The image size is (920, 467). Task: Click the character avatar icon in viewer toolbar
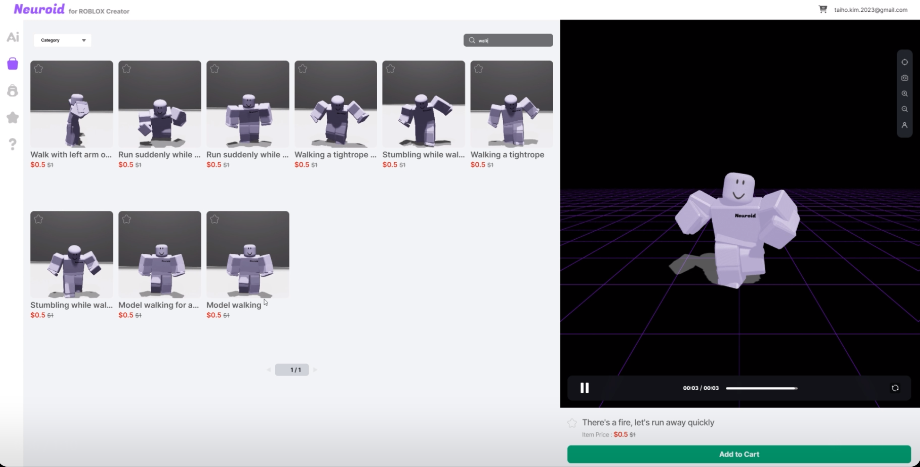(x=904, y=125)
